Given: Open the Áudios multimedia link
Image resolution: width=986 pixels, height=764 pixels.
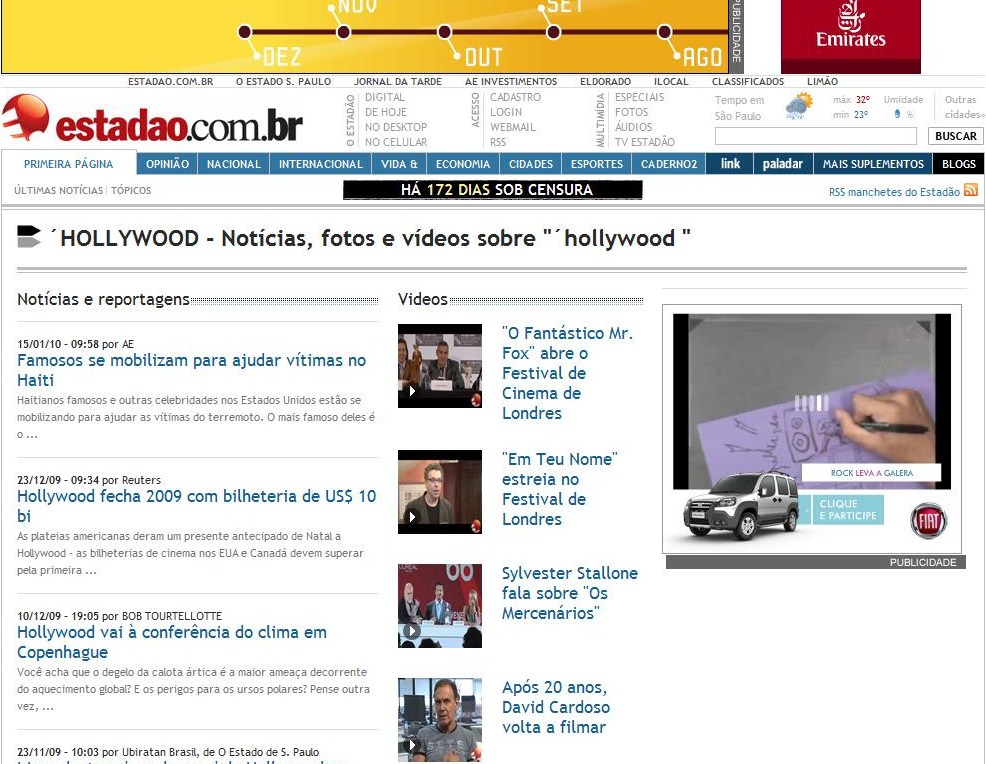Looking at the screenshot, I should [633, 127].
